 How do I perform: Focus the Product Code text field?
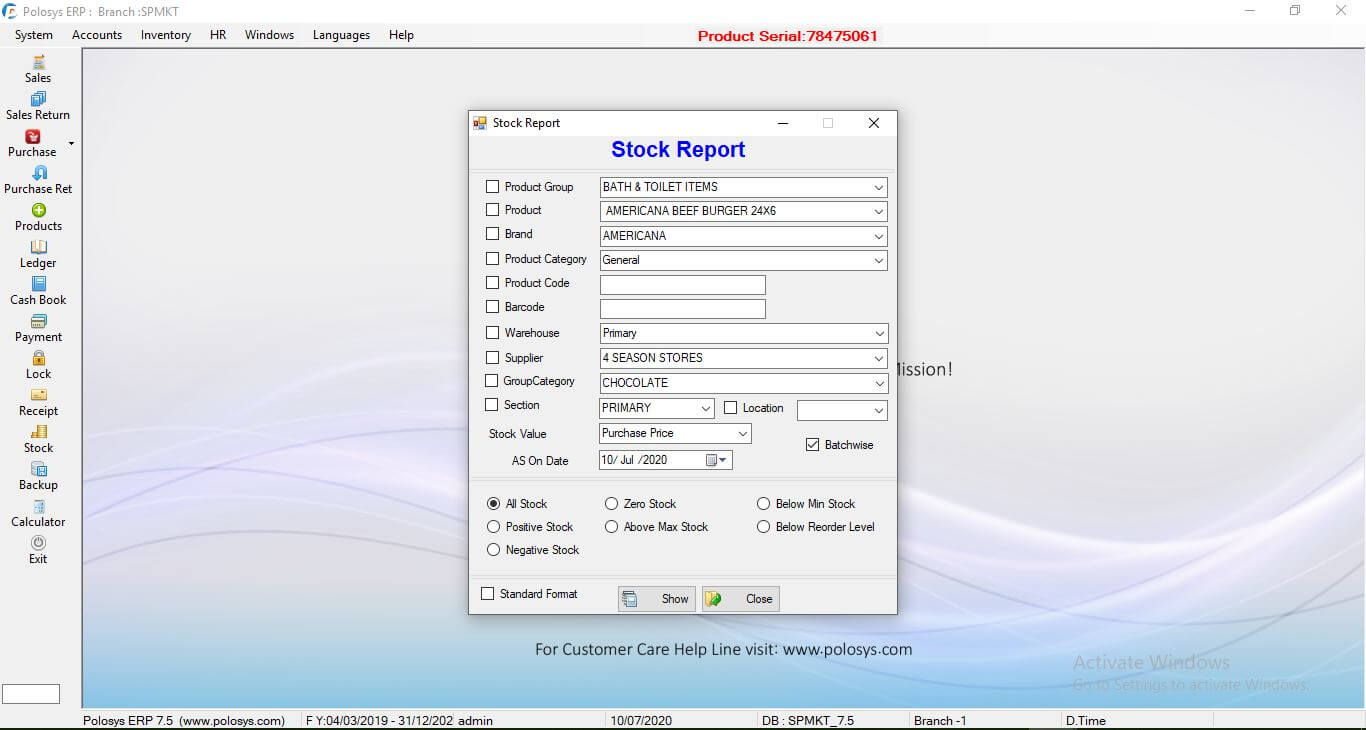click(x=683, y=284)
